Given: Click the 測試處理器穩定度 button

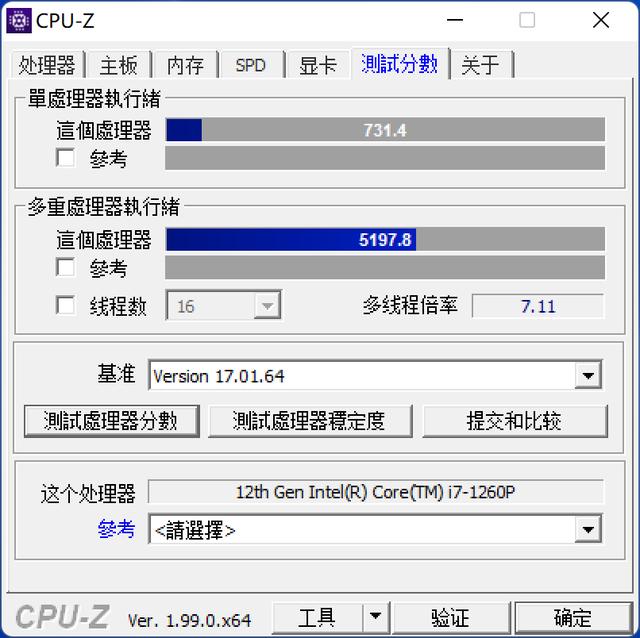Looking at the screenshot, I should 310,421.
